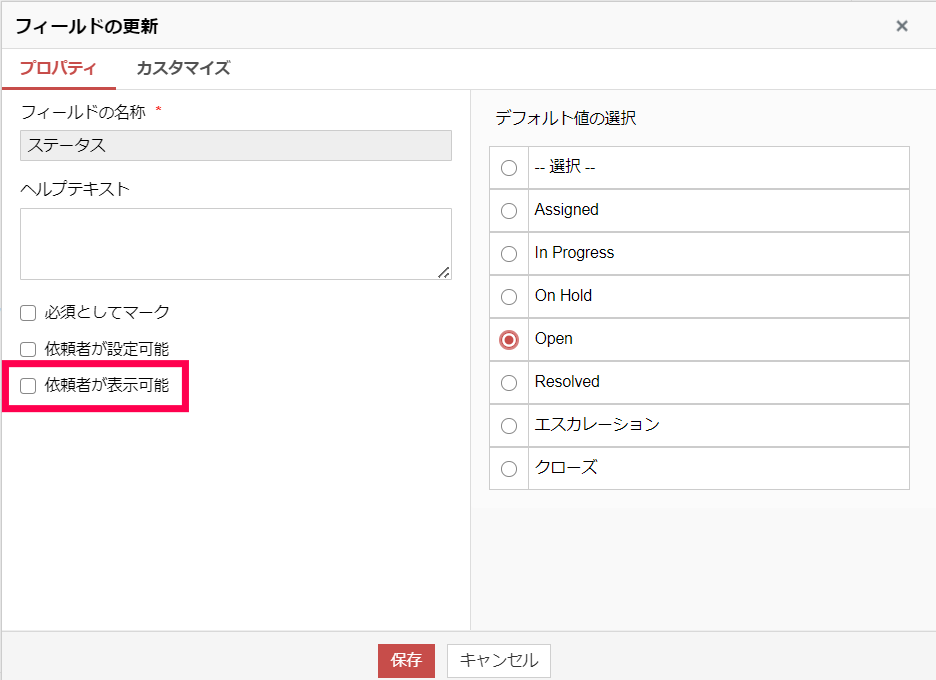Select the エスカレーション radio option
936x680 pixels.
tap(509, 426)
